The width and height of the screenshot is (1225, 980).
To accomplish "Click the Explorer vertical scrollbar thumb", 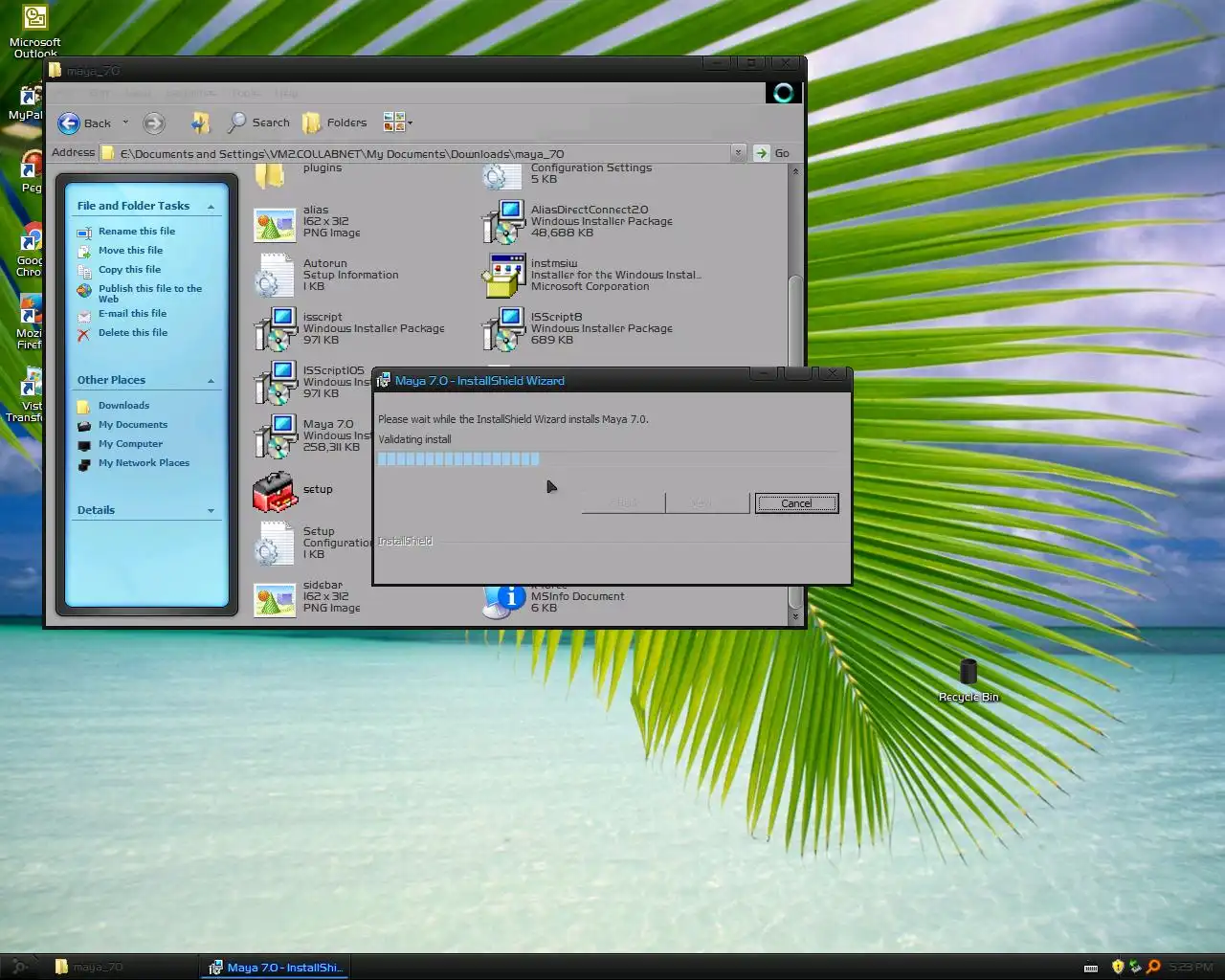I will click(794, 322).
